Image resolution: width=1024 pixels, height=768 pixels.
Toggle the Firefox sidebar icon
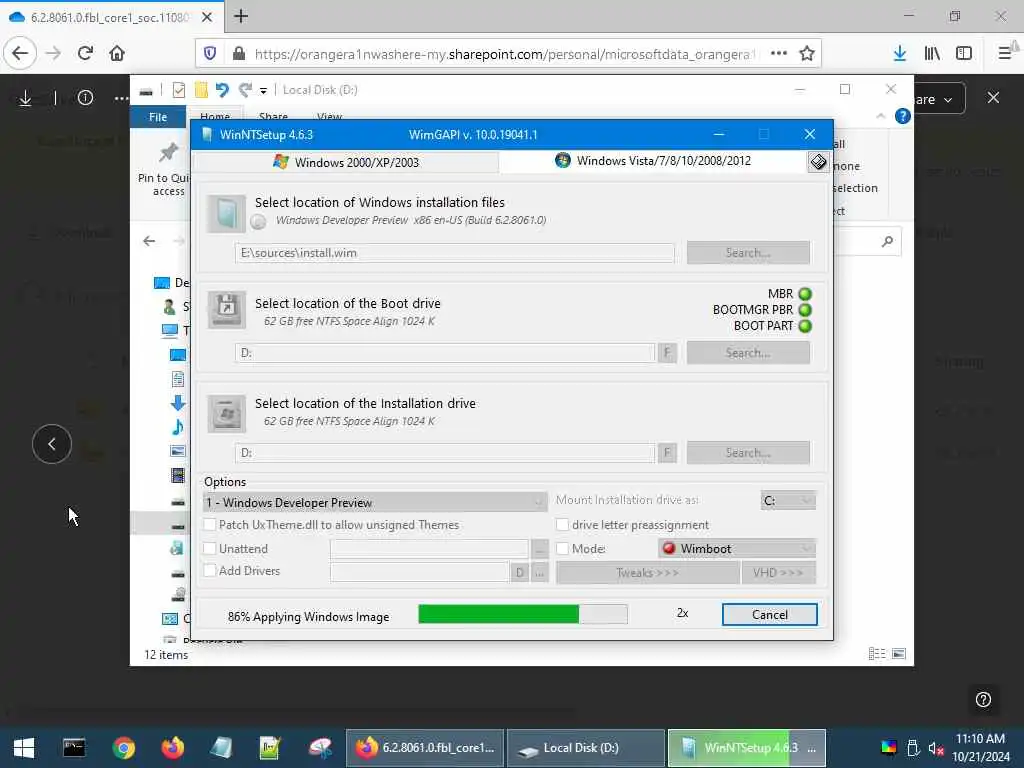point(964,54)
